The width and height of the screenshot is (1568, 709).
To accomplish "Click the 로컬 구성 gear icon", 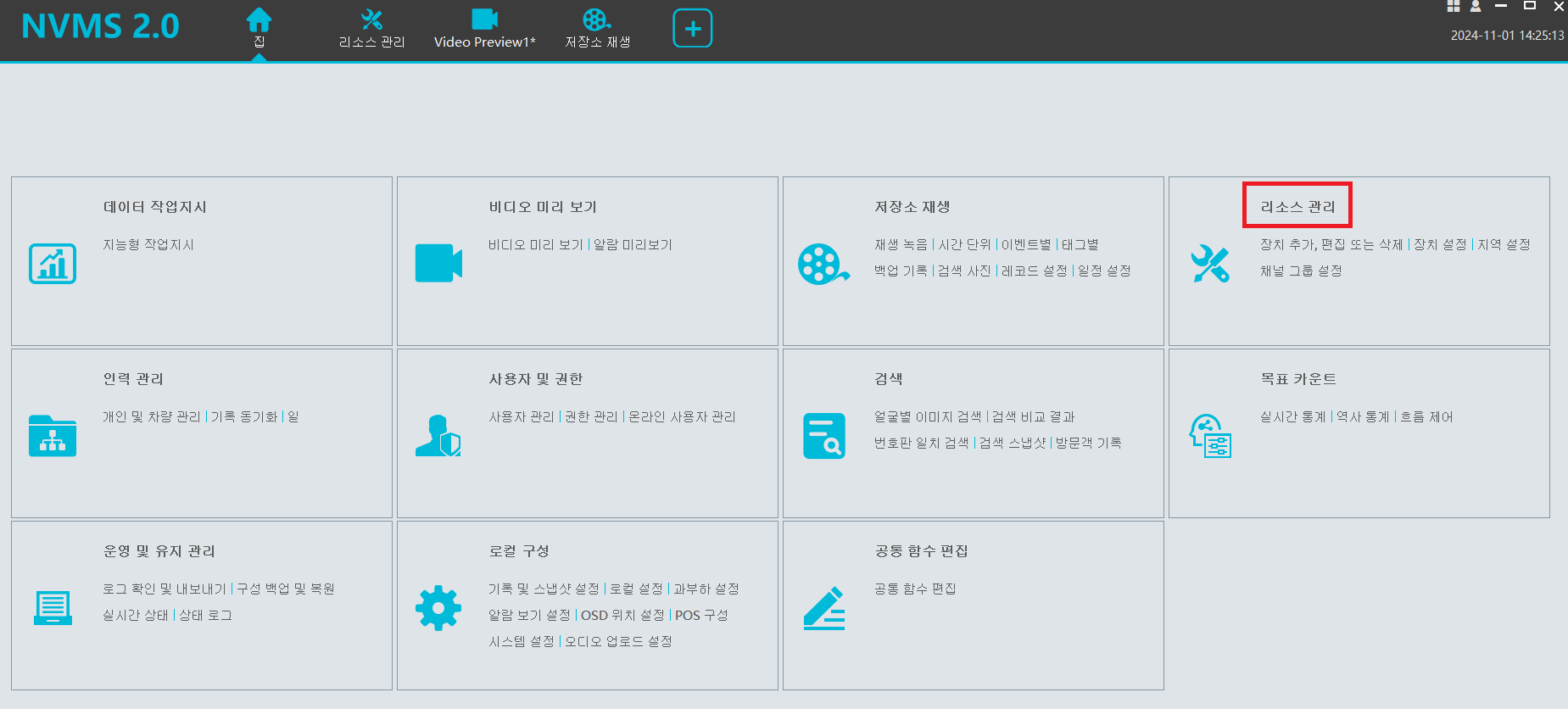I will [x=438, y=608].
